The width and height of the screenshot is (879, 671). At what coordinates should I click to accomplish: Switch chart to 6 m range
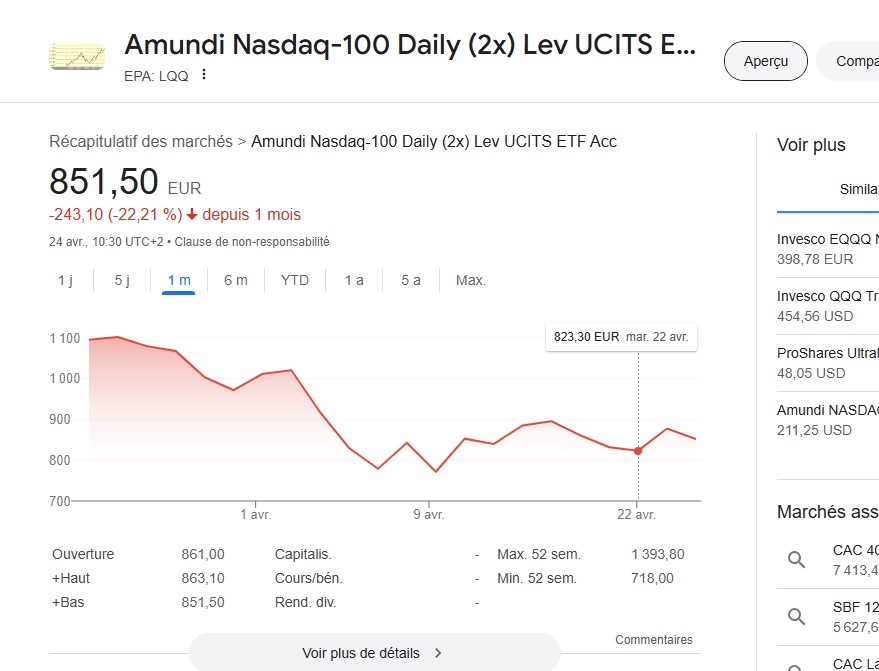235,280
